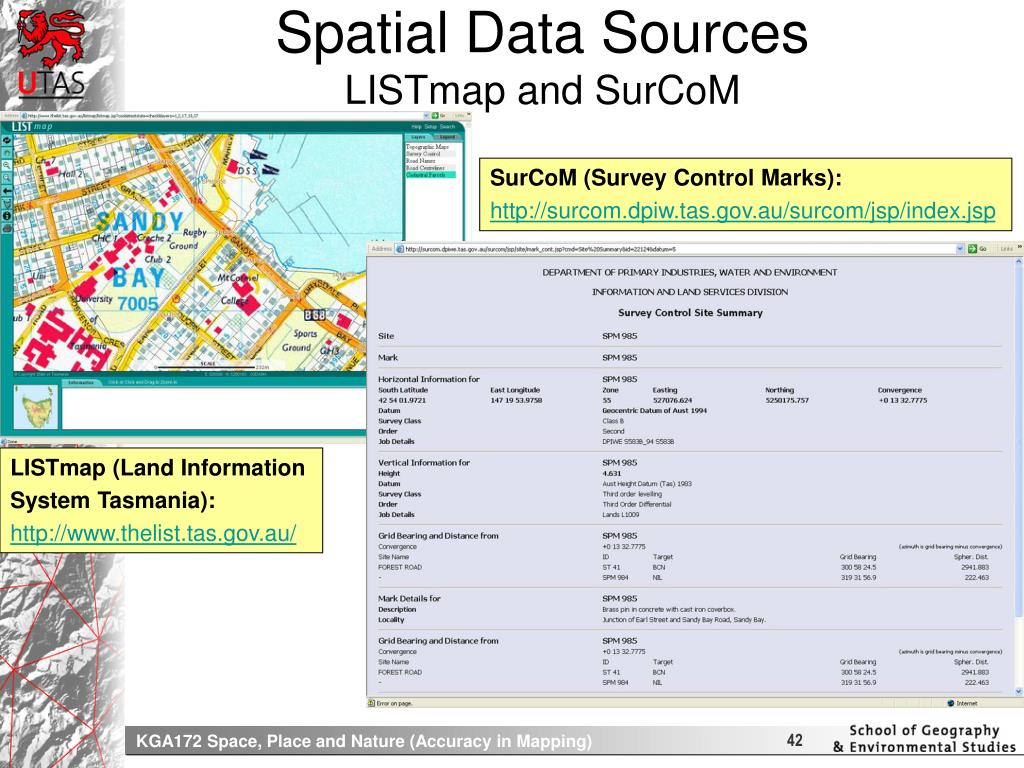Click Geocentric Datum of Aust 1994 text
The width and height of the screenshot is (1024, 768).
[654, 411]
